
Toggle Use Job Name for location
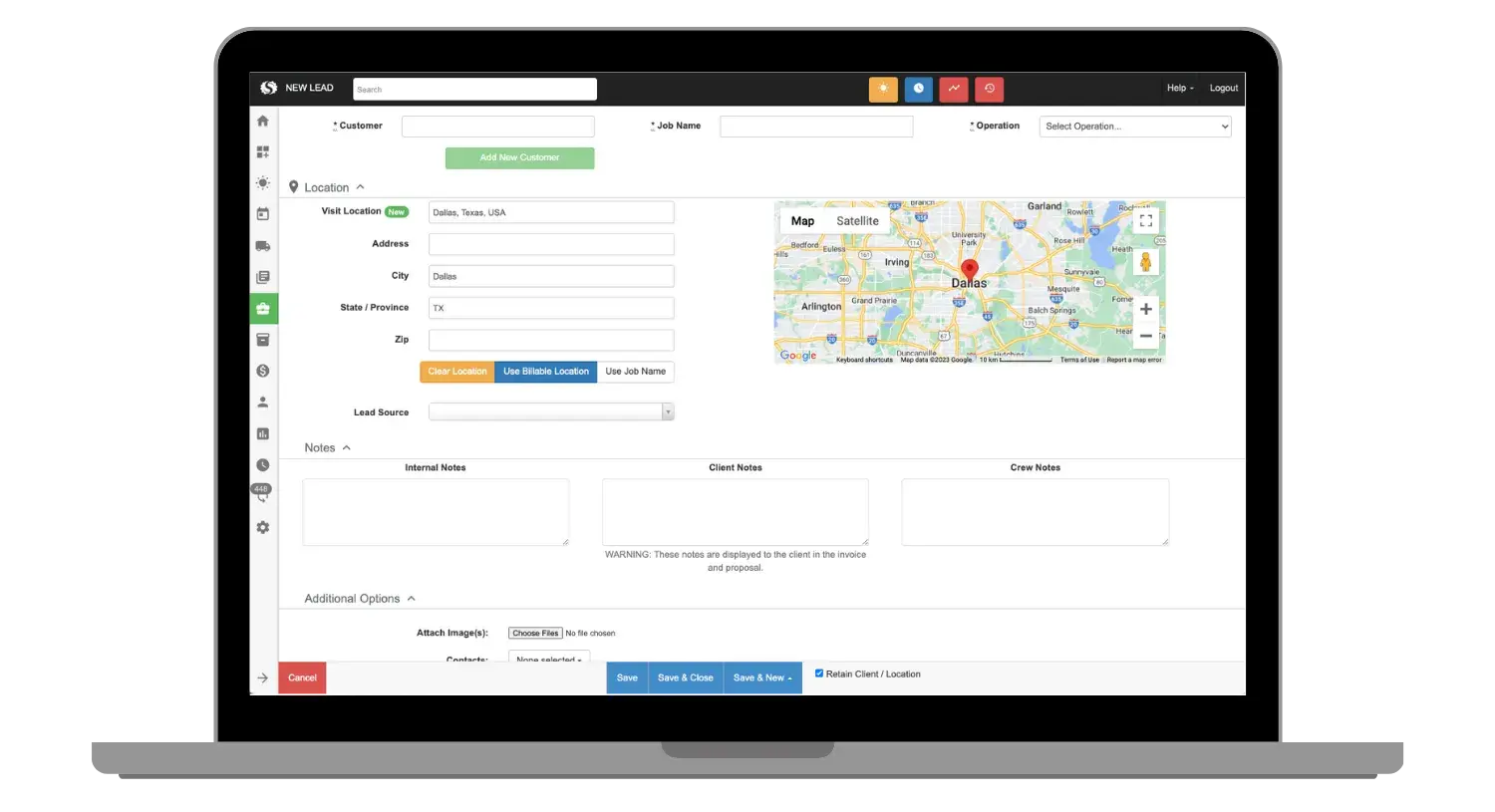coord(635,371)
